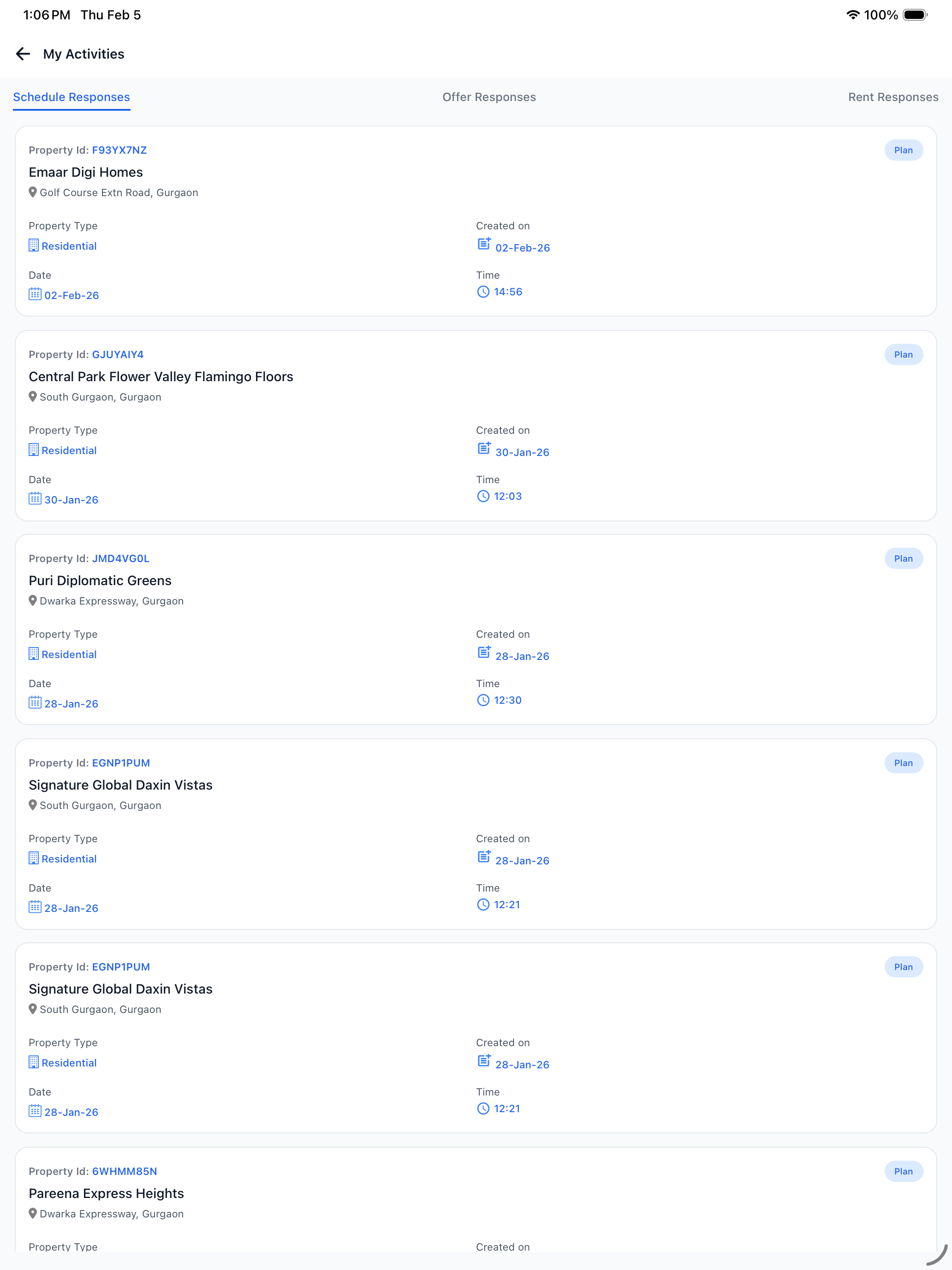Click the My Activities page title

(x=84, y=54)
